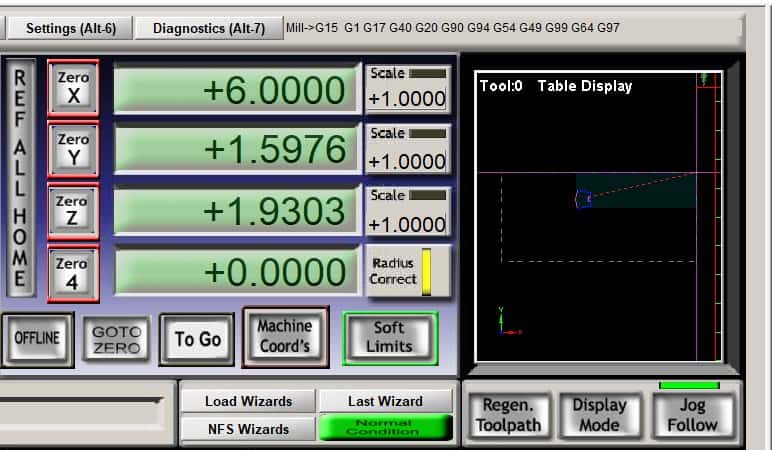Image resolution: width=772 pixels, height=450 pixels.
Task: Click inside the Table Display toolpath view
Action: 599,217
